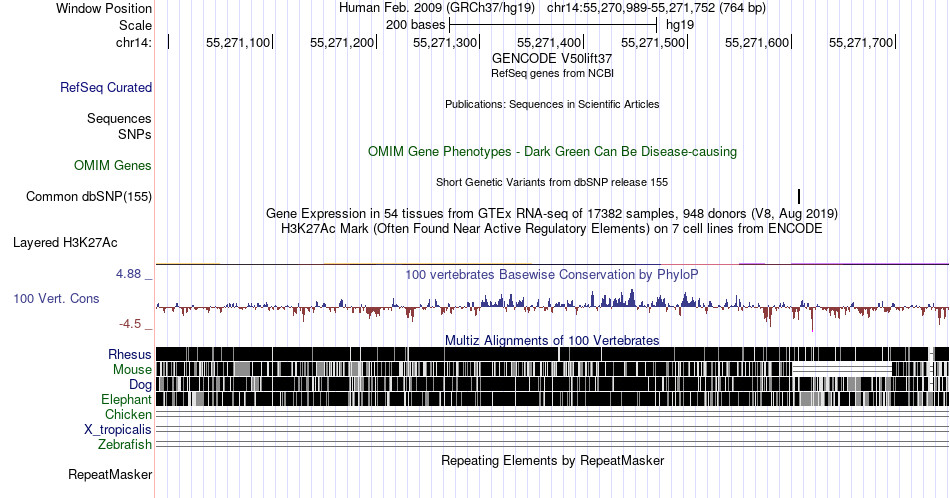Click the Rhesus alignment track bar

pyautogui.click(x=552, y=354)
